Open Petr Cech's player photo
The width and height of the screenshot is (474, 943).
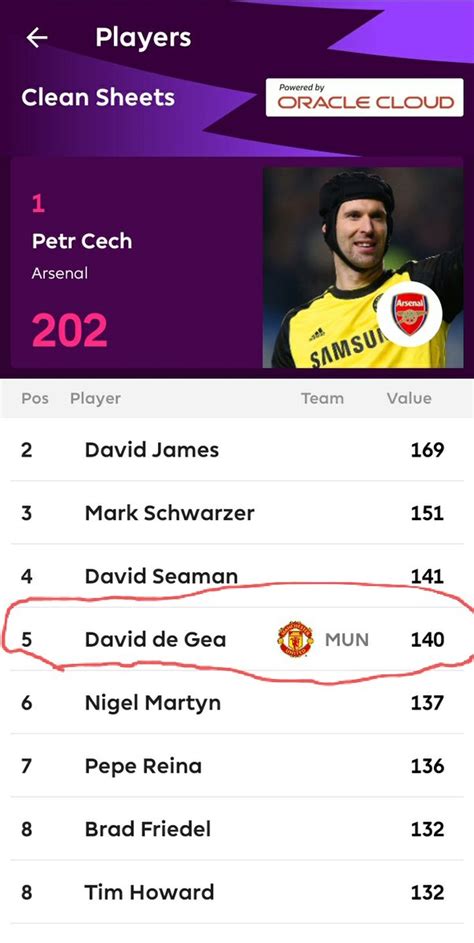(363, 267)
